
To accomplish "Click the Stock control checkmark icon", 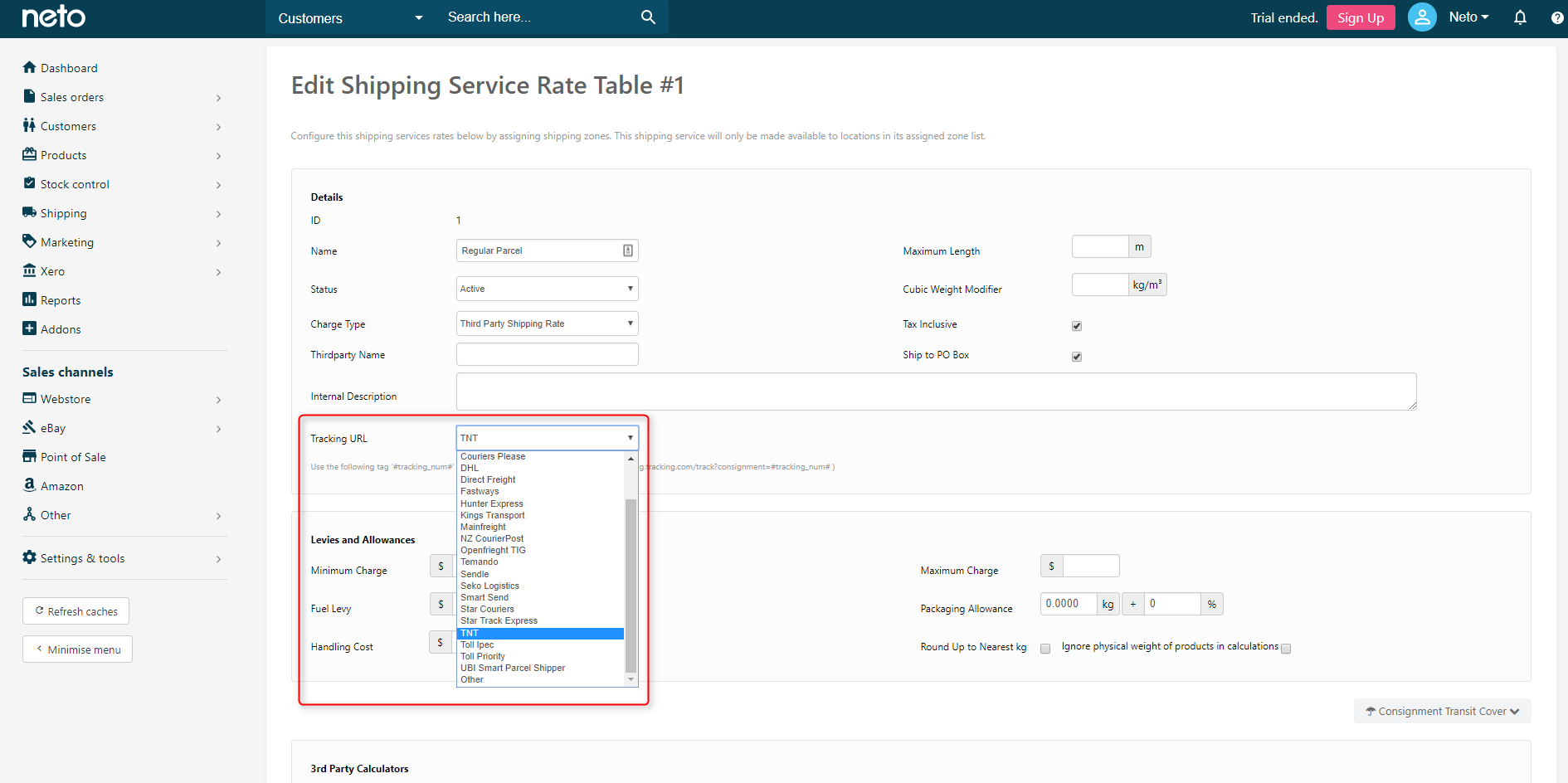I will [30, 183].
